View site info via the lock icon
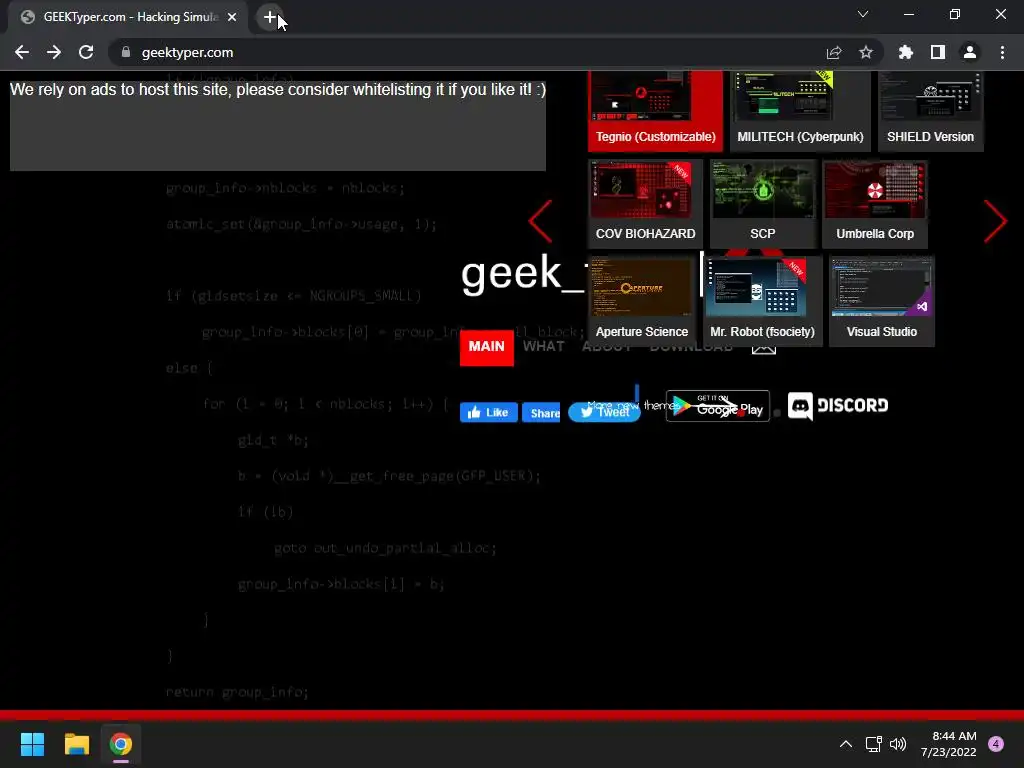1024x768 pixels. [x=126, y=52]
